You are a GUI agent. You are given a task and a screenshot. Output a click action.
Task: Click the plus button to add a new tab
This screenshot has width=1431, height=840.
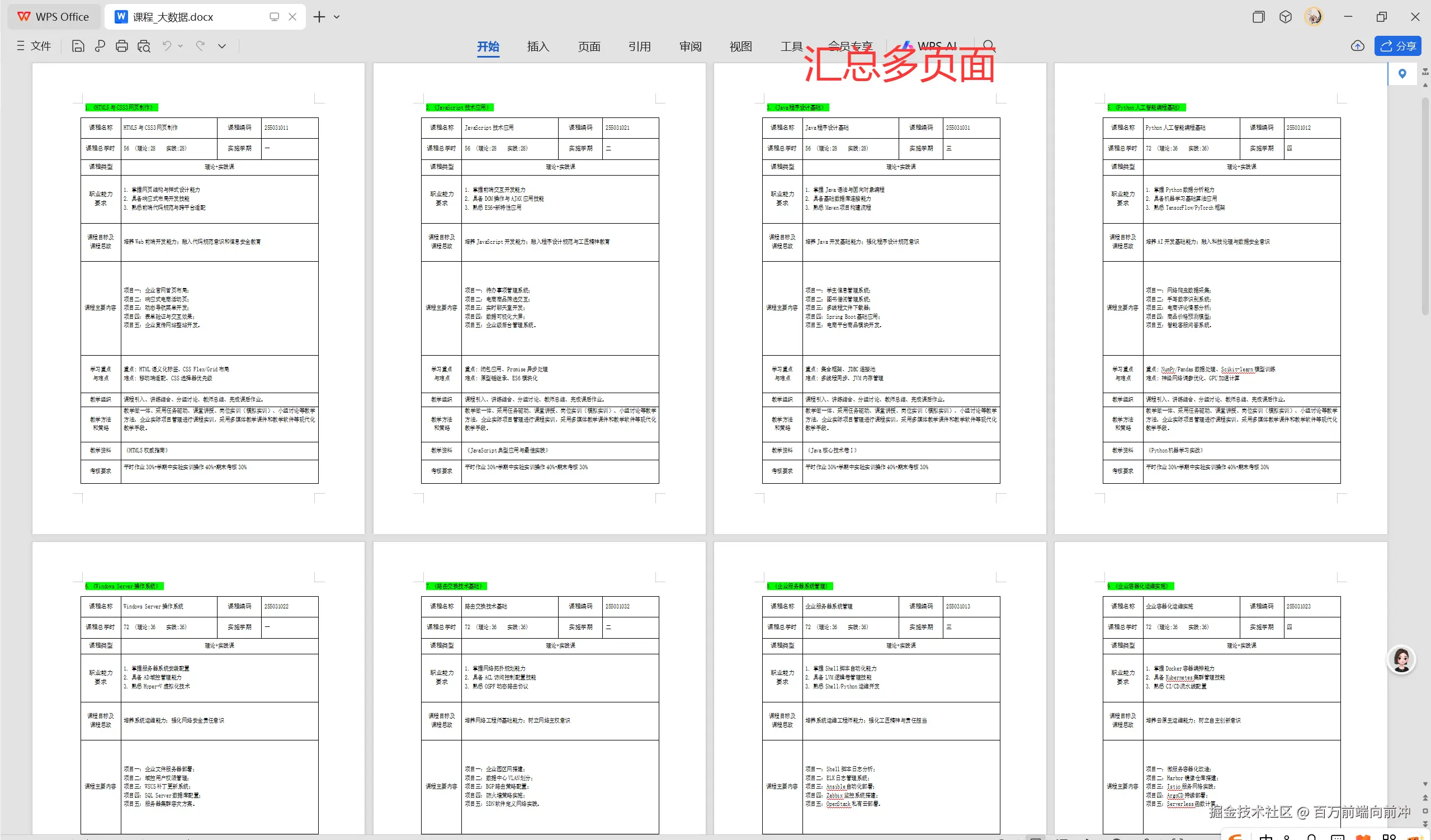[x=319, y=17]
